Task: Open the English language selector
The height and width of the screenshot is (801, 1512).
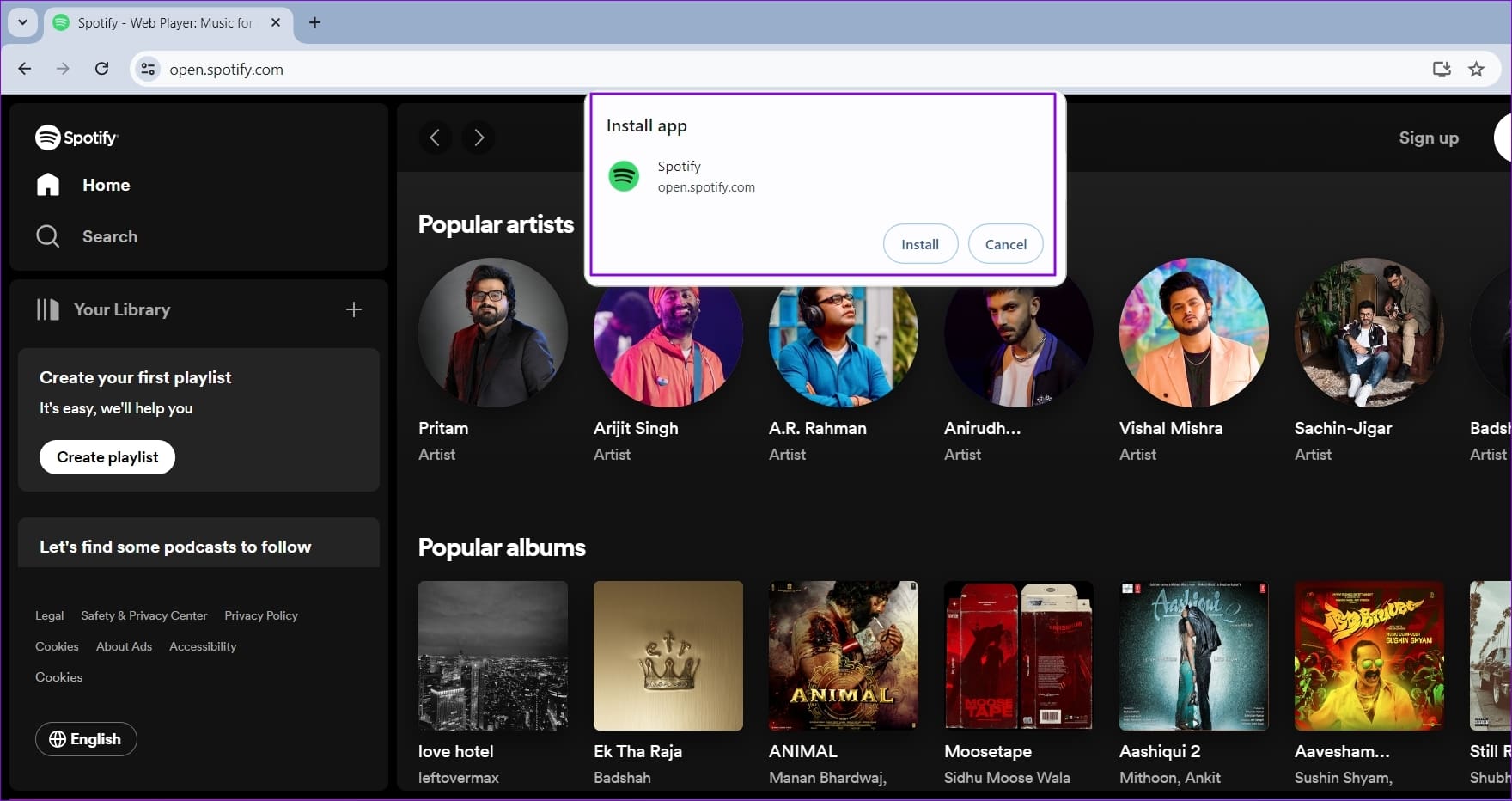Action: tap(86, 739)
